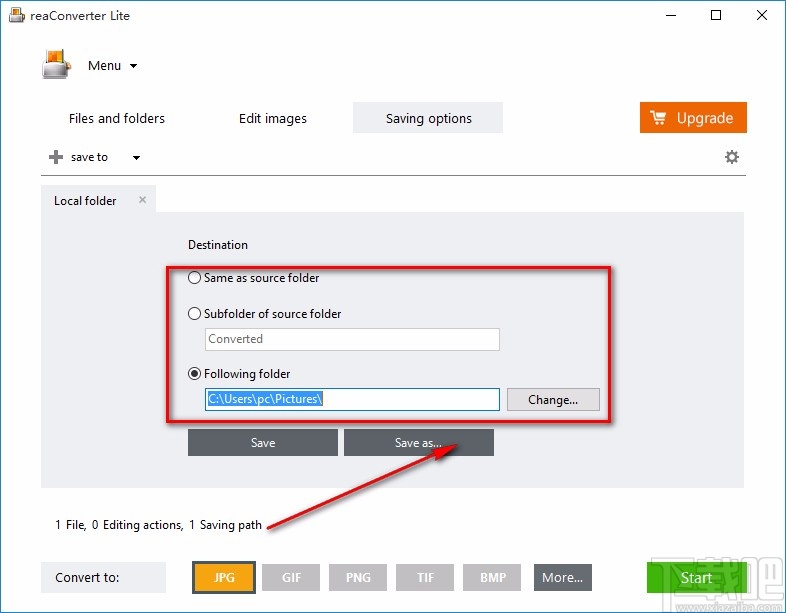Click the C:\Users\pc\Pictures\ path field
The image size is (786, 613).
coord(352,399)
